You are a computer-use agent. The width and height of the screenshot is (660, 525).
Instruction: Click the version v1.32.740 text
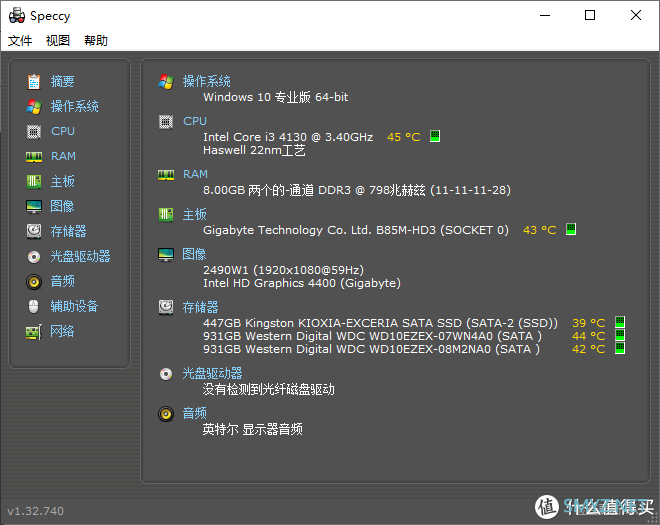click(36, 511)
